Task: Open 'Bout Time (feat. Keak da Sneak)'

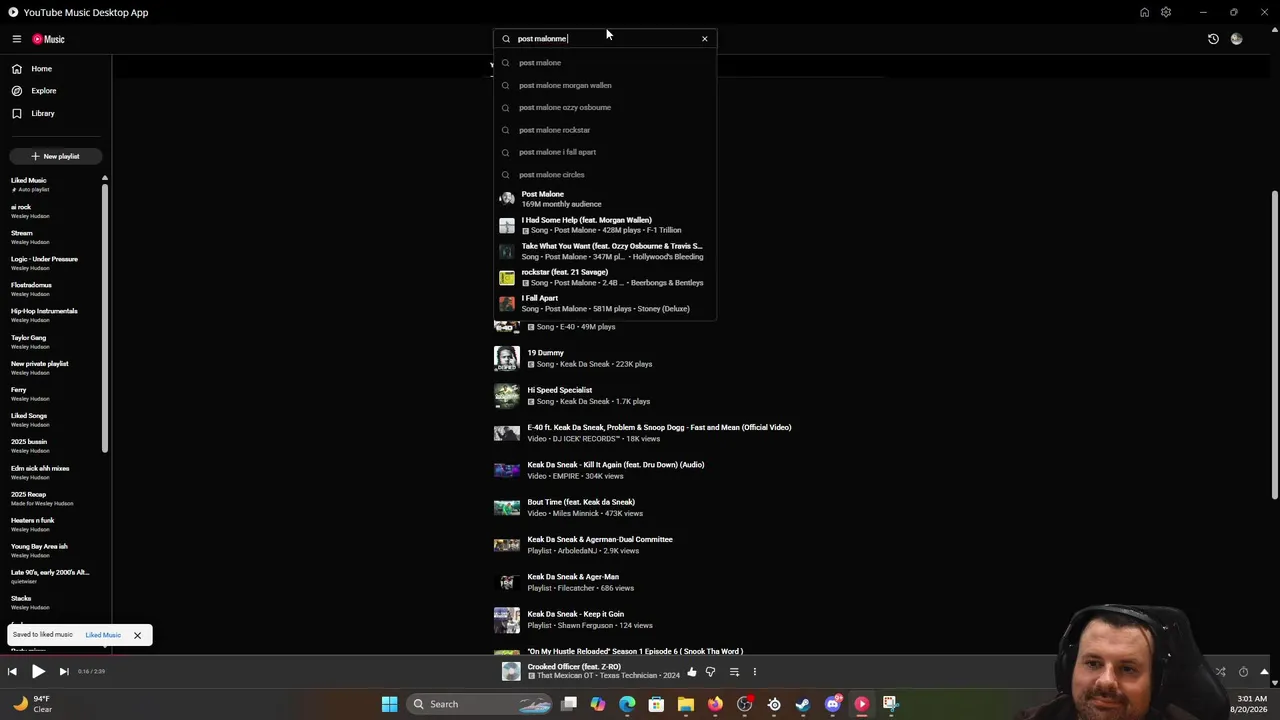Action: [x=581, y=502]
